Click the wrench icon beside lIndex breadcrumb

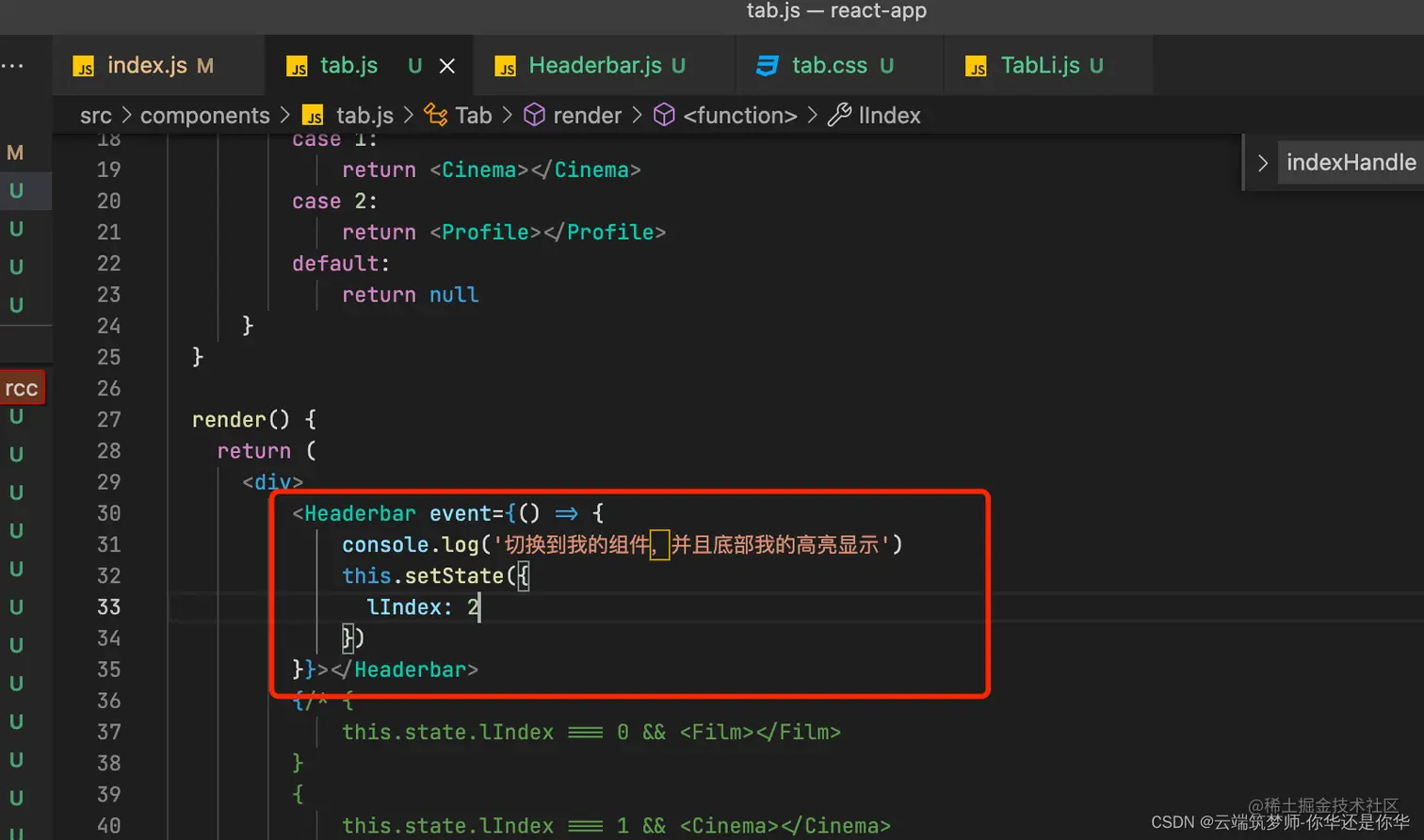[839, 115]
